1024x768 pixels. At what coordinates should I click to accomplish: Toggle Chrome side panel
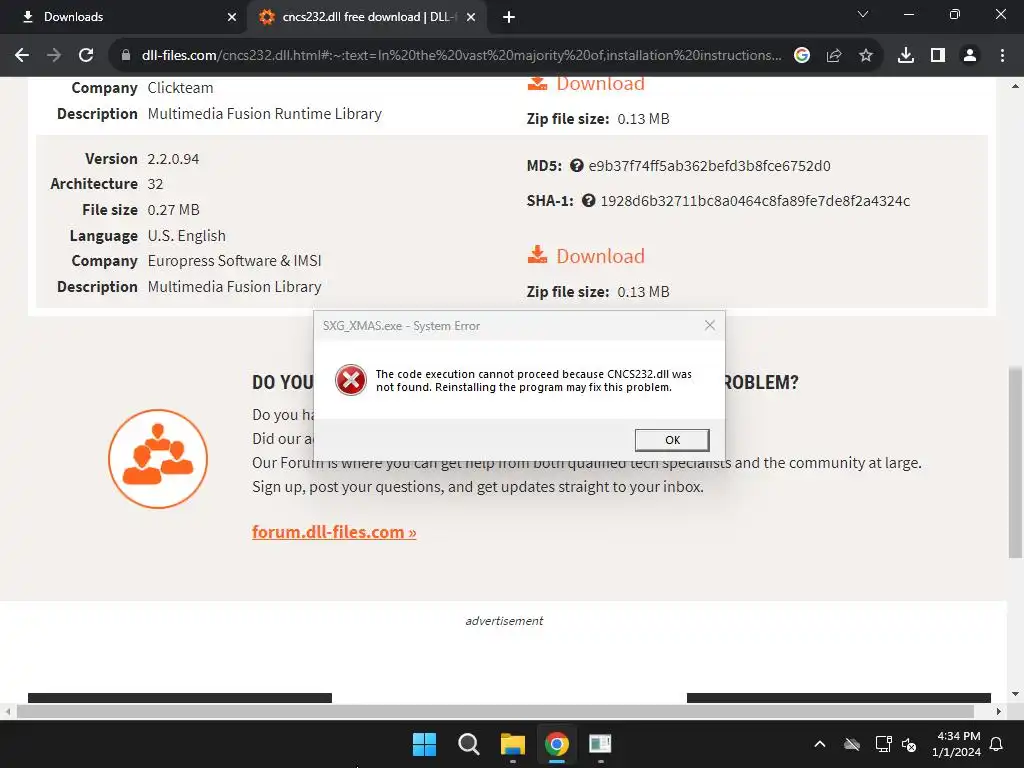tap(938, 56)
